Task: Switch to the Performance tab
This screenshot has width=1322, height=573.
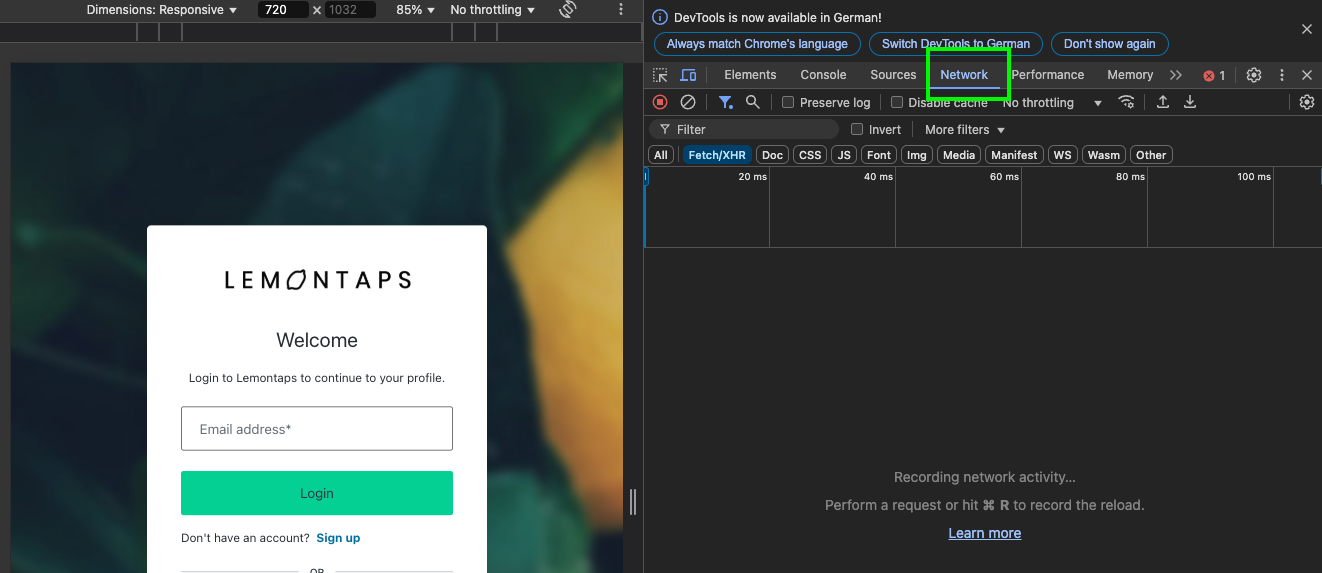Action: (1047, 75)
